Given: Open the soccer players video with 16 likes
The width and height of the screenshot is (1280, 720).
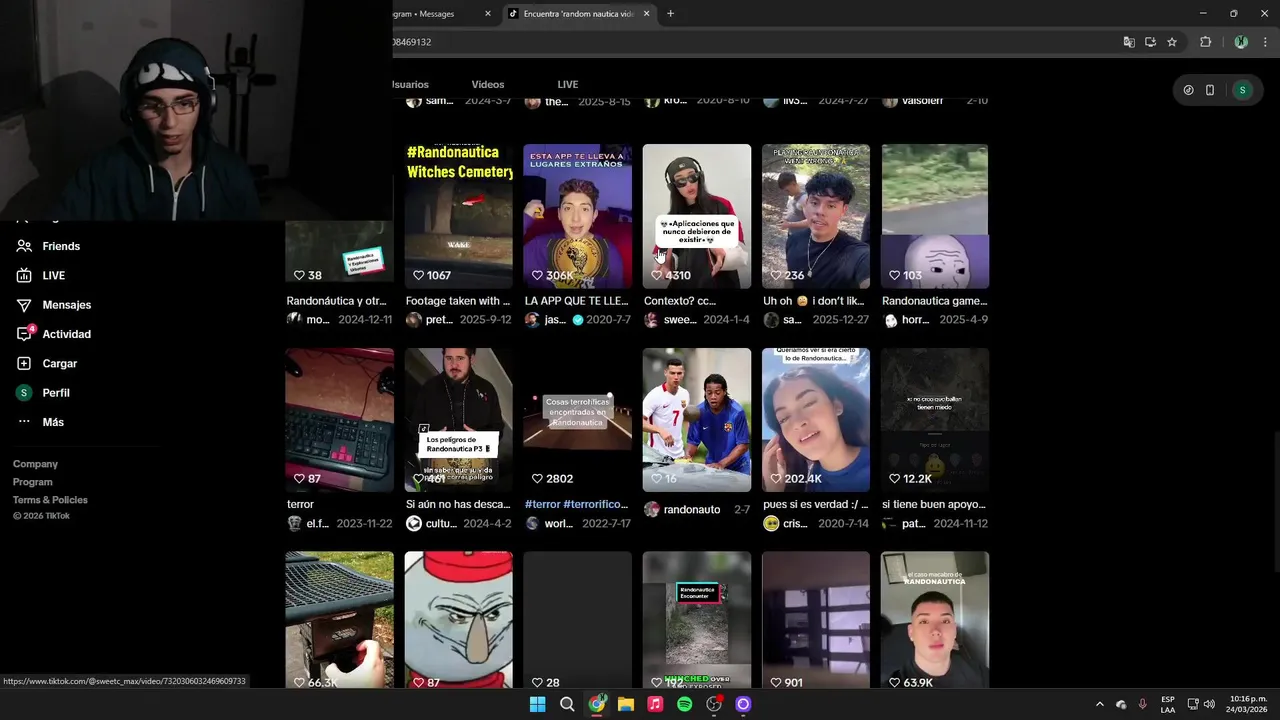Looking at the screenshot, I should click(x=697, y=420).
